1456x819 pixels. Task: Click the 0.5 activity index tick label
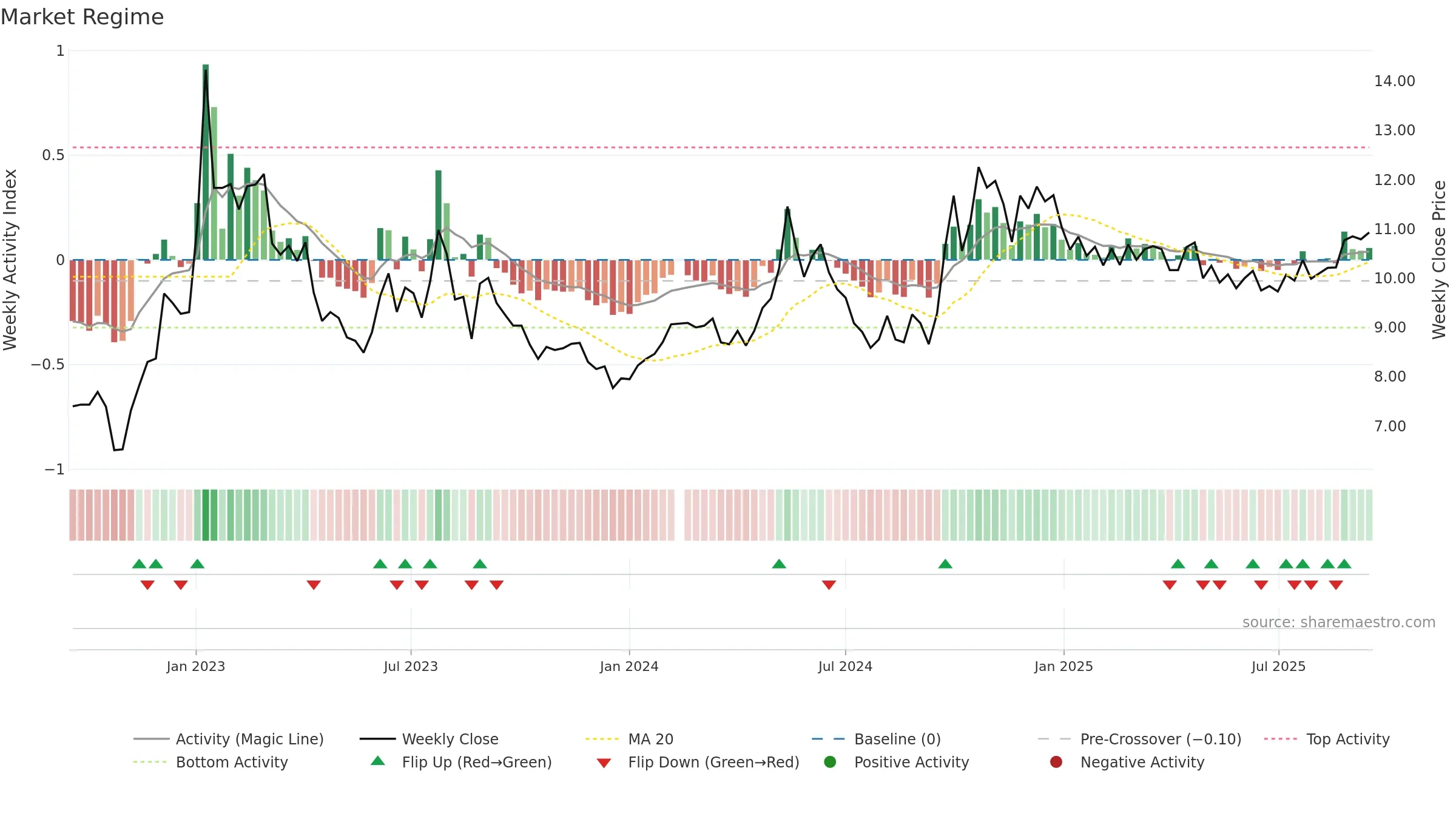pos(53,155)
